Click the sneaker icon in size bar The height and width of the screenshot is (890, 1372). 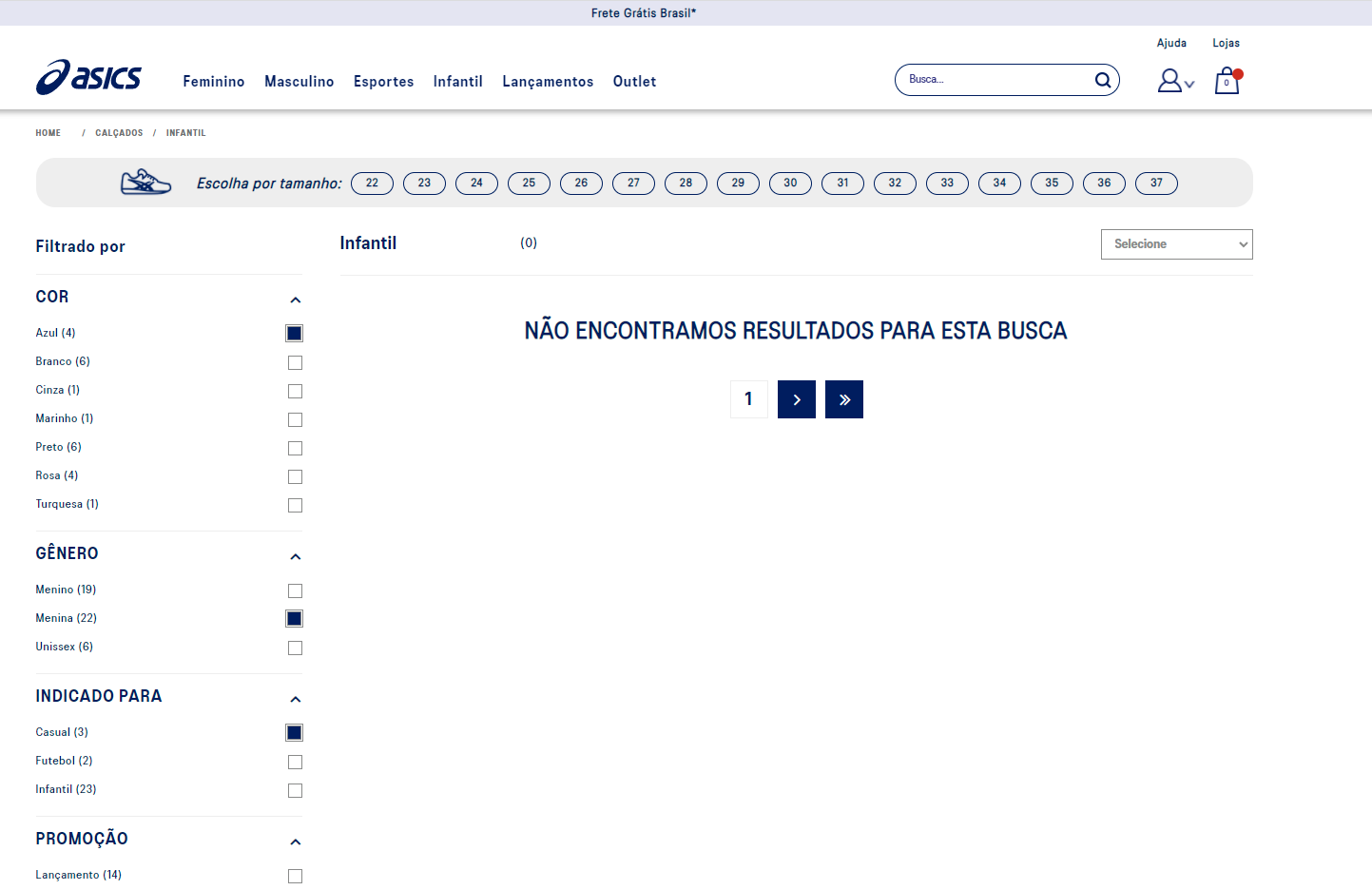click(x=146, y=182)
